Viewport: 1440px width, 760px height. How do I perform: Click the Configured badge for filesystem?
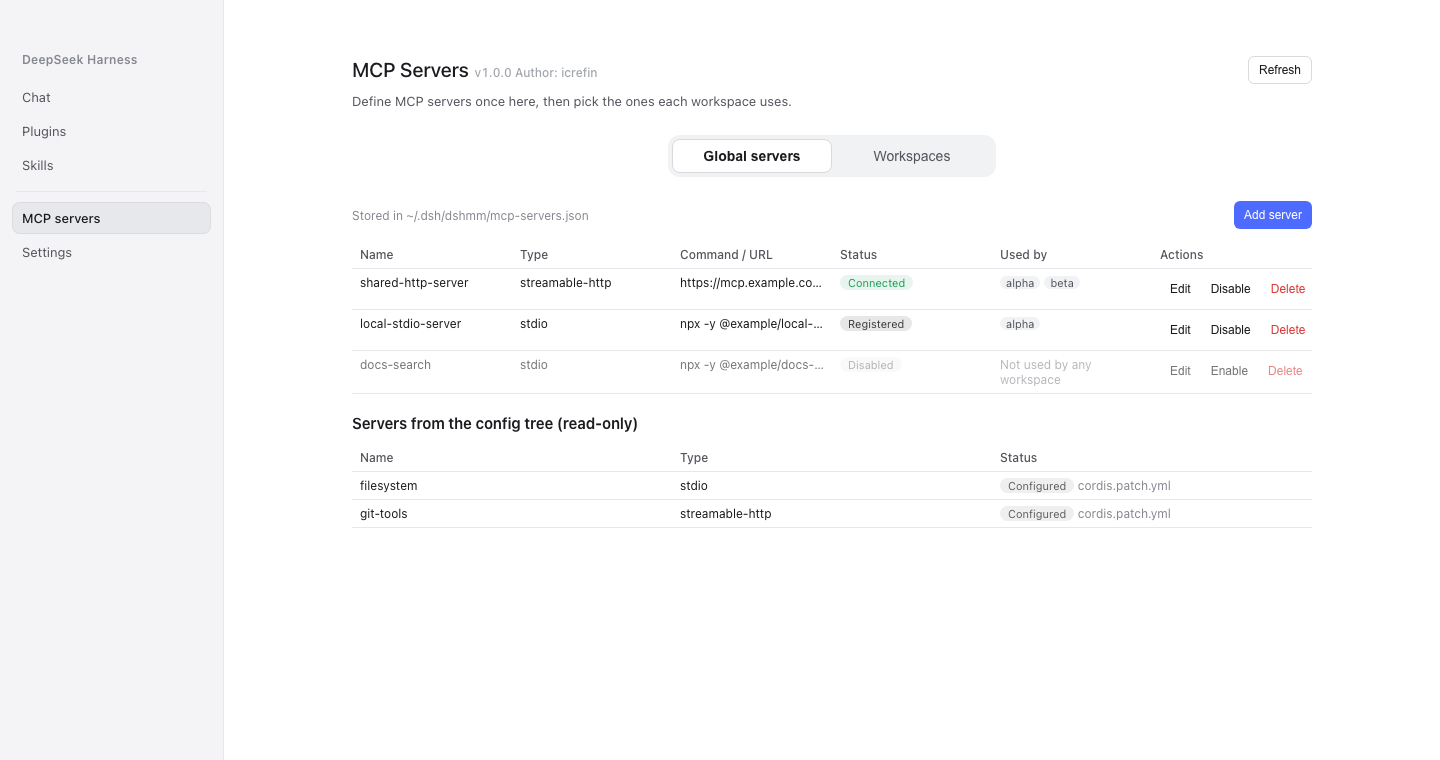pos(1037,486)
